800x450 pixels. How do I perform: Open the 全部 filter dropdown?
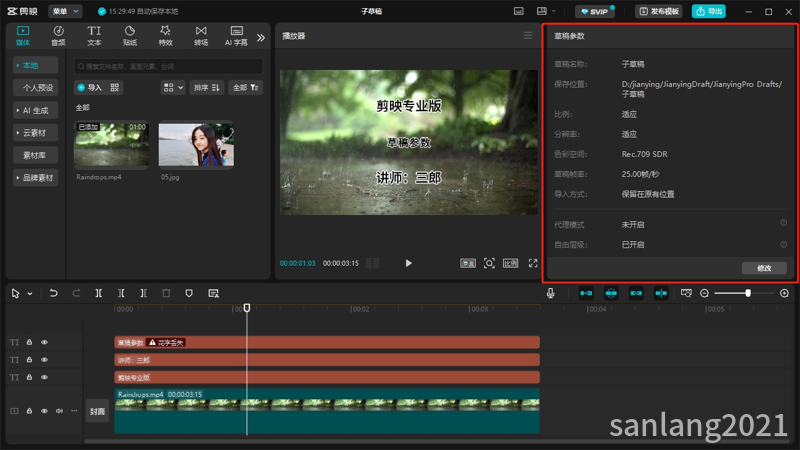pos(245,88)
